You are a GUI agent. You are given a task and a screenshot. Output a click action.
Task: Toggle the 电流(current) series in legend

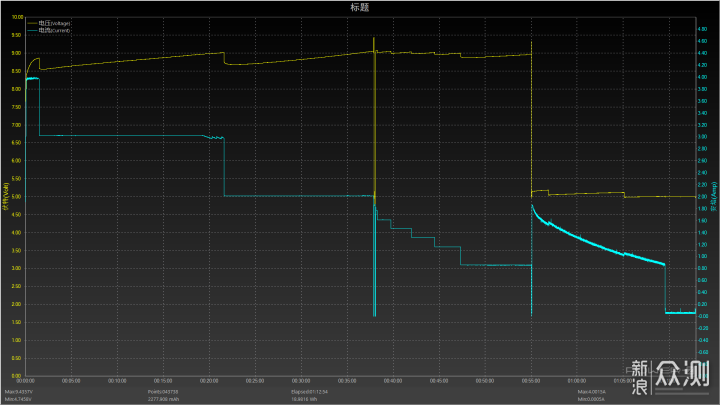(x=54, y=31)
